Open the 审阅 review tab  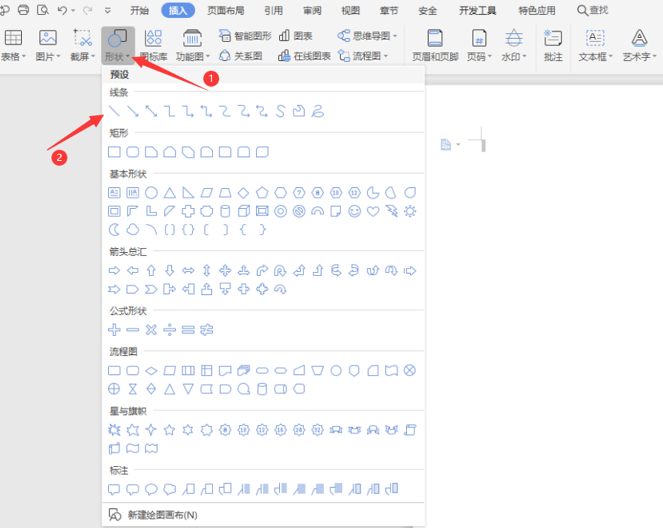(312, 10)
